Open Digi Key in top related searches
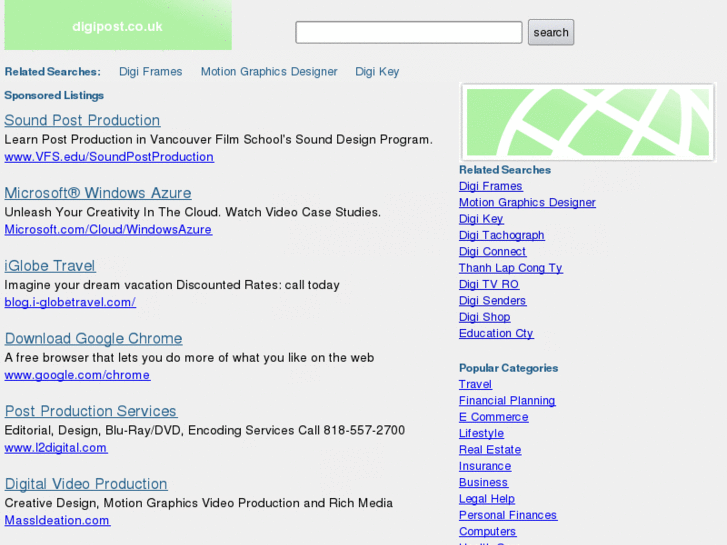 pos(377,72)
